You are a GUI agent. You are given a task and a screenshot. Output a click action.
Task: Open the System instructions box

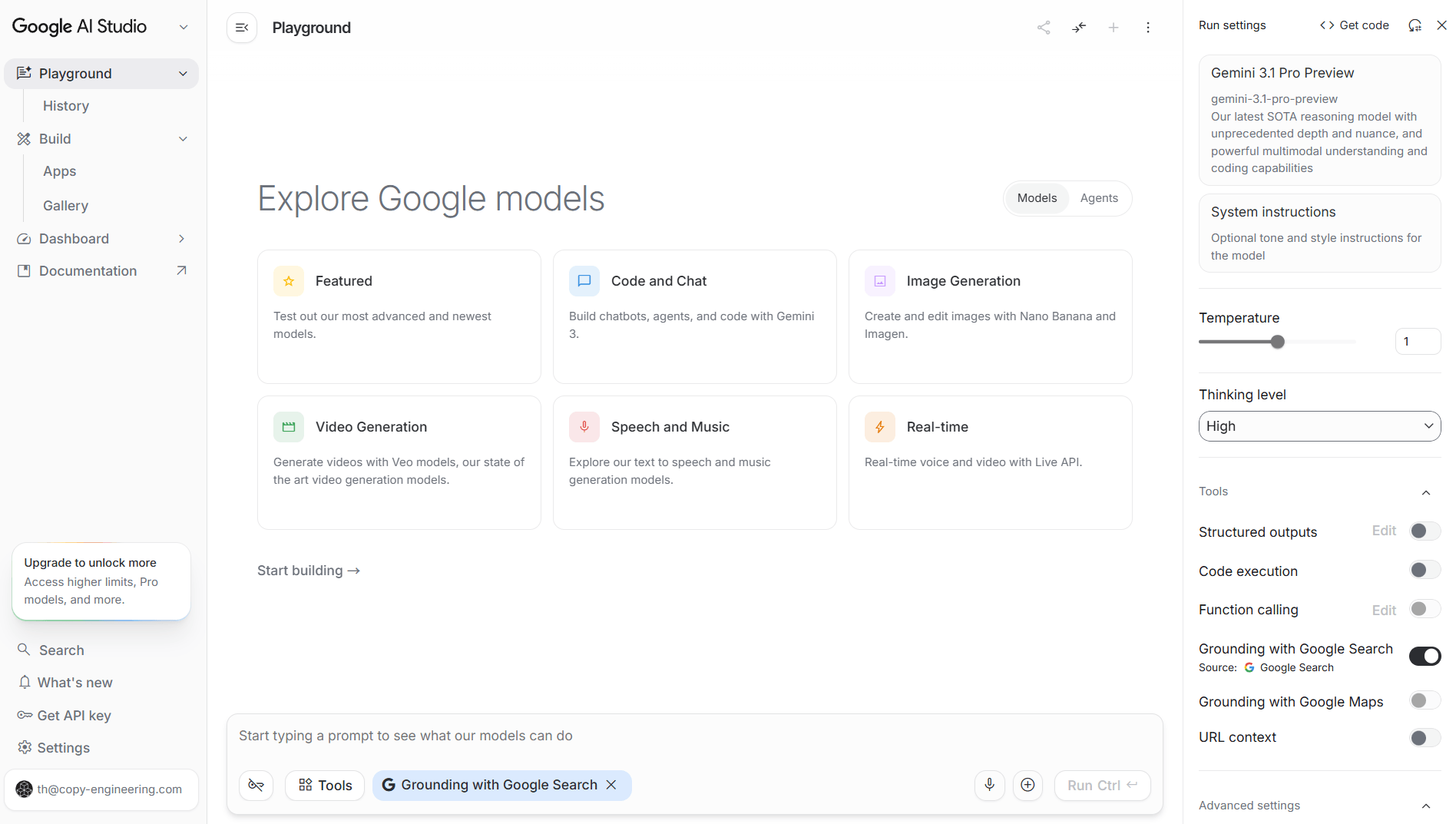(1319, 233)
